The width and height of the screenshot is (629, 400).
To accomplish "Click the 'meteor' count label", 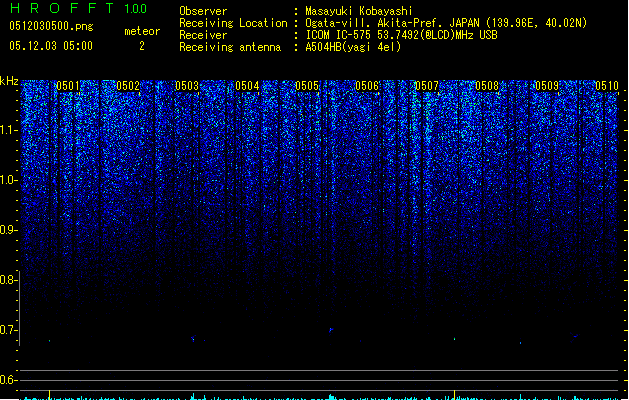I will point(142,31).
